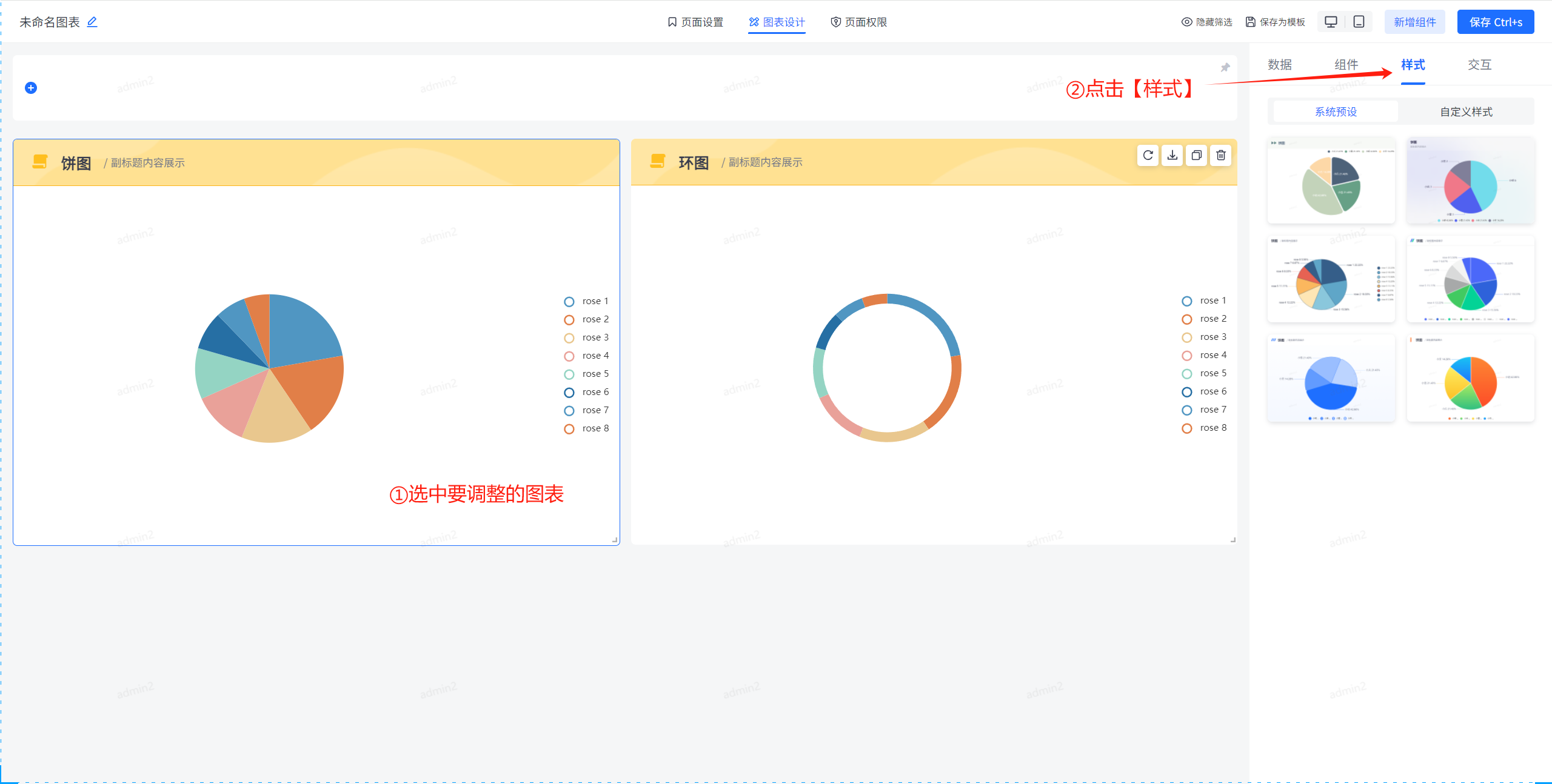
Task: Choose the cyan-pink gradient pie preset thumbnail
Action: [x=1471, y=180]
